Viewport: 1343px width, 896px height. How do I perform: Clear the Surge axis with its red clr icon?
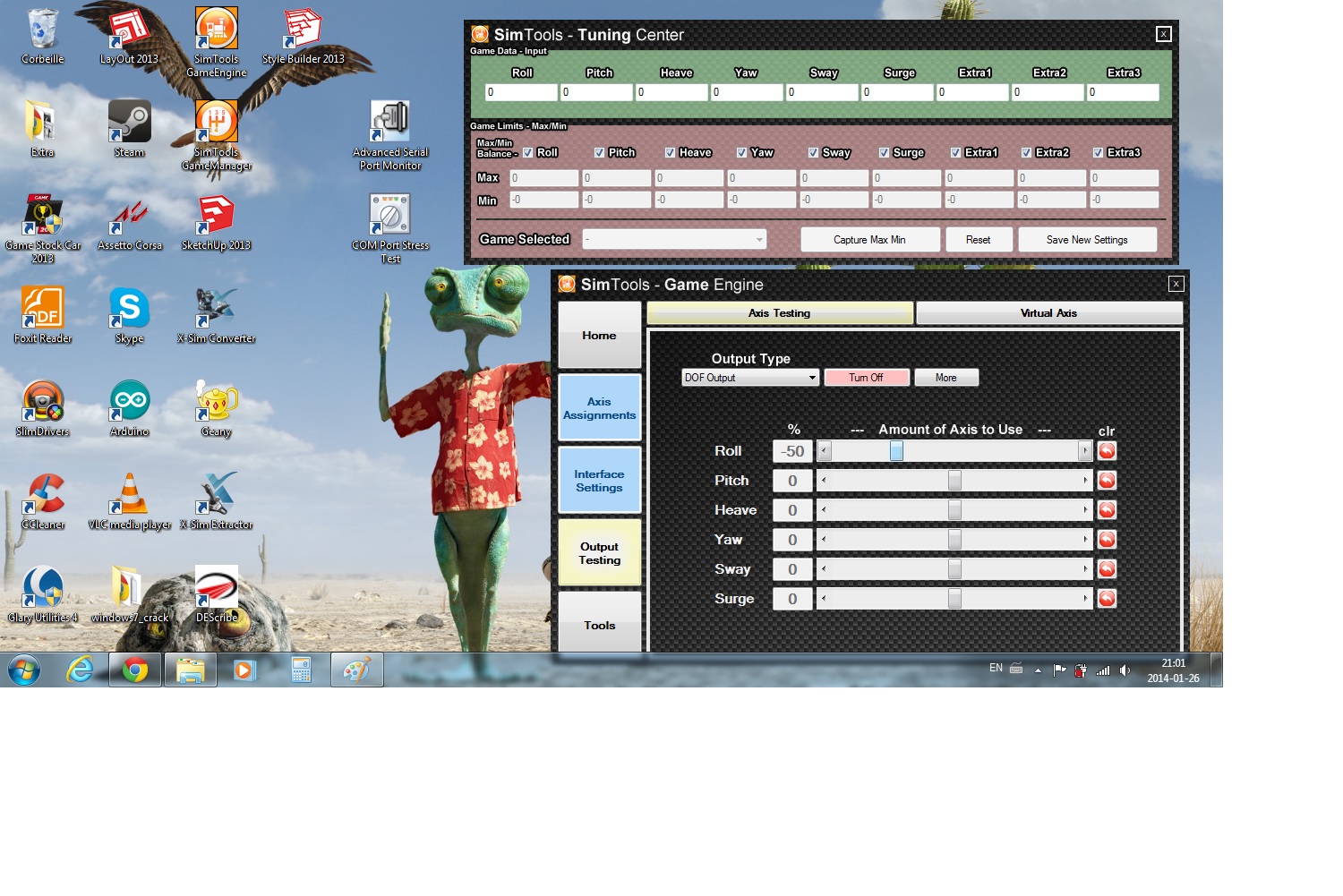(1107, 599)
